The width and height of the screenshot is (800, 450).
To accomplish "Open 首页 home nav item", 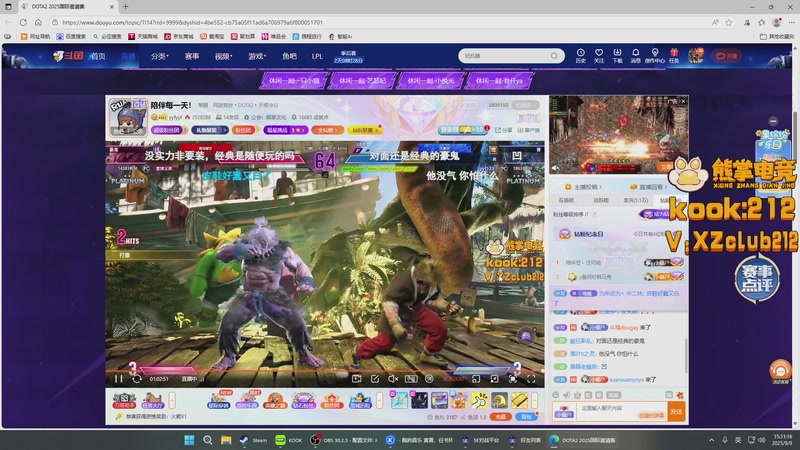I will [x=98, y=56].
